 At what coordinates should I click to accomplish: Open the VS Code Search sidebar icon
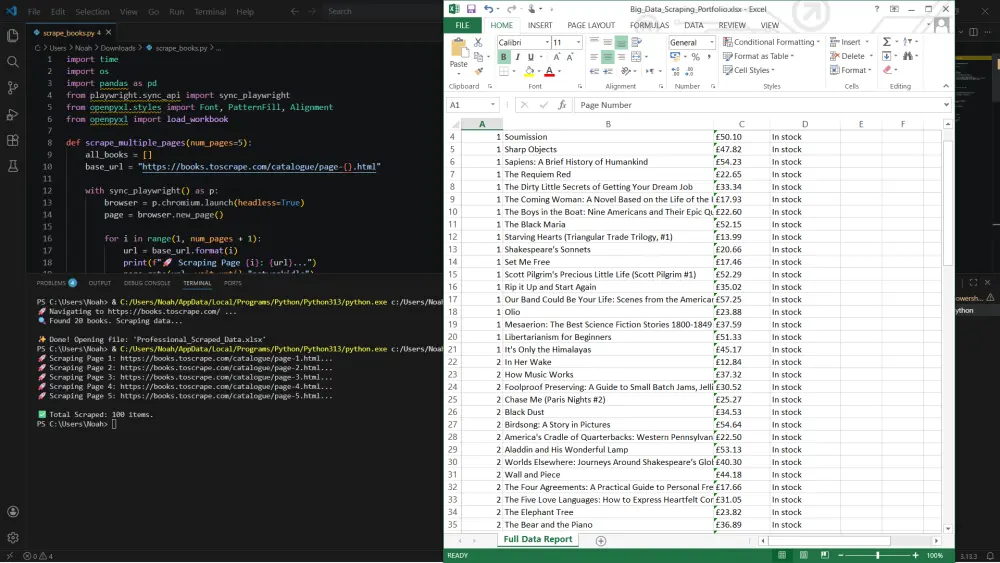point(13,62)
